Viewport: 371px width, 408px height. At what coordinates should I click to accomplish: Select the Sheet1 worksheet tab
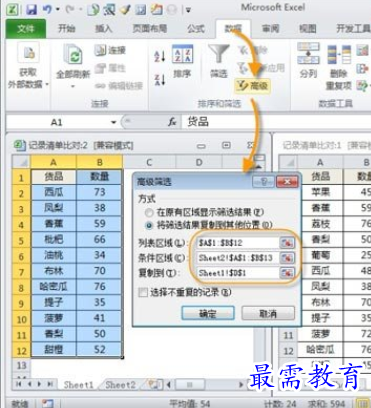[79, 385]
